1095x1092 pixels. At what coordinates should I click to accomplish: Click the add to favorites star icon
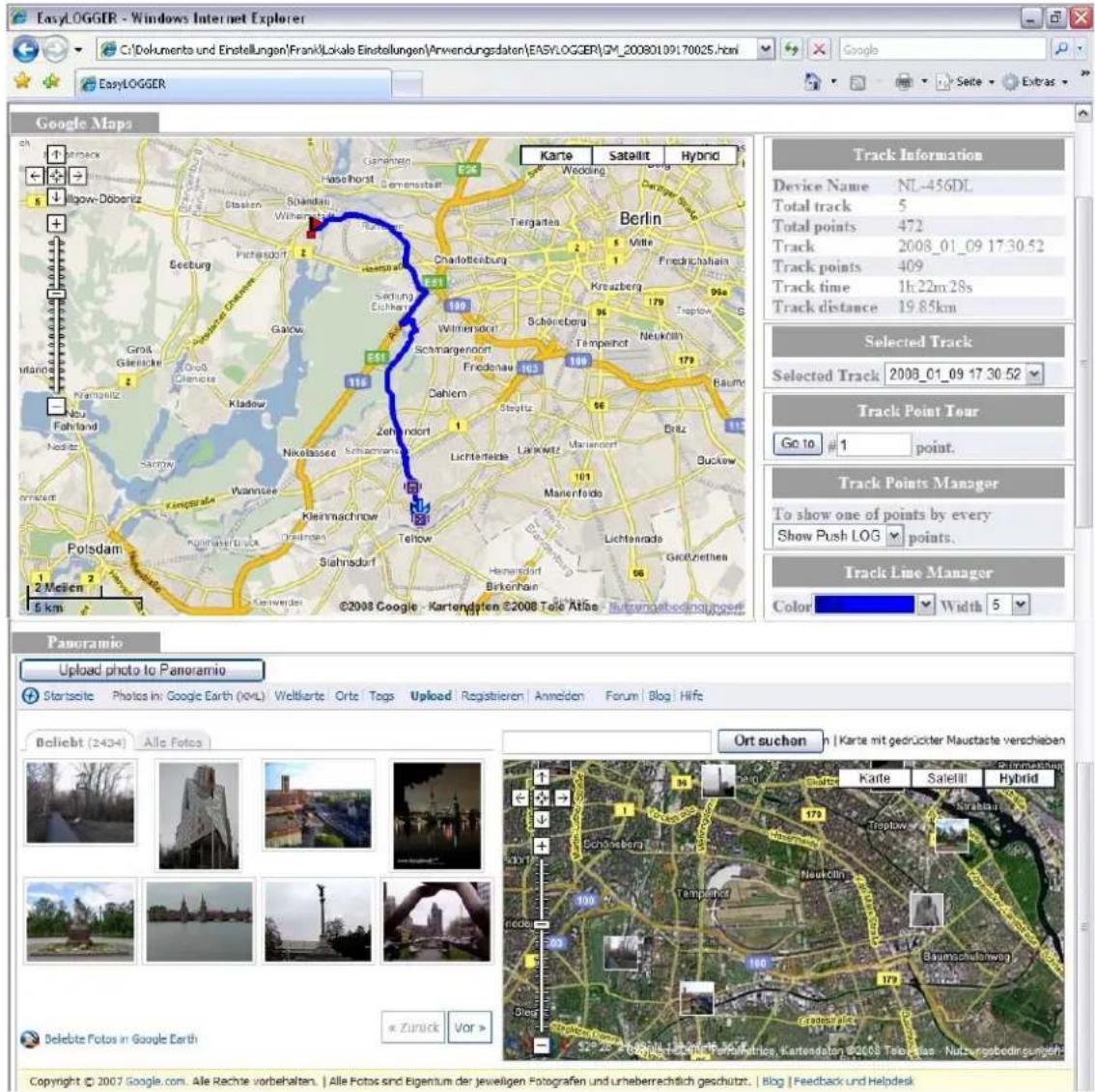coord(51,82)
